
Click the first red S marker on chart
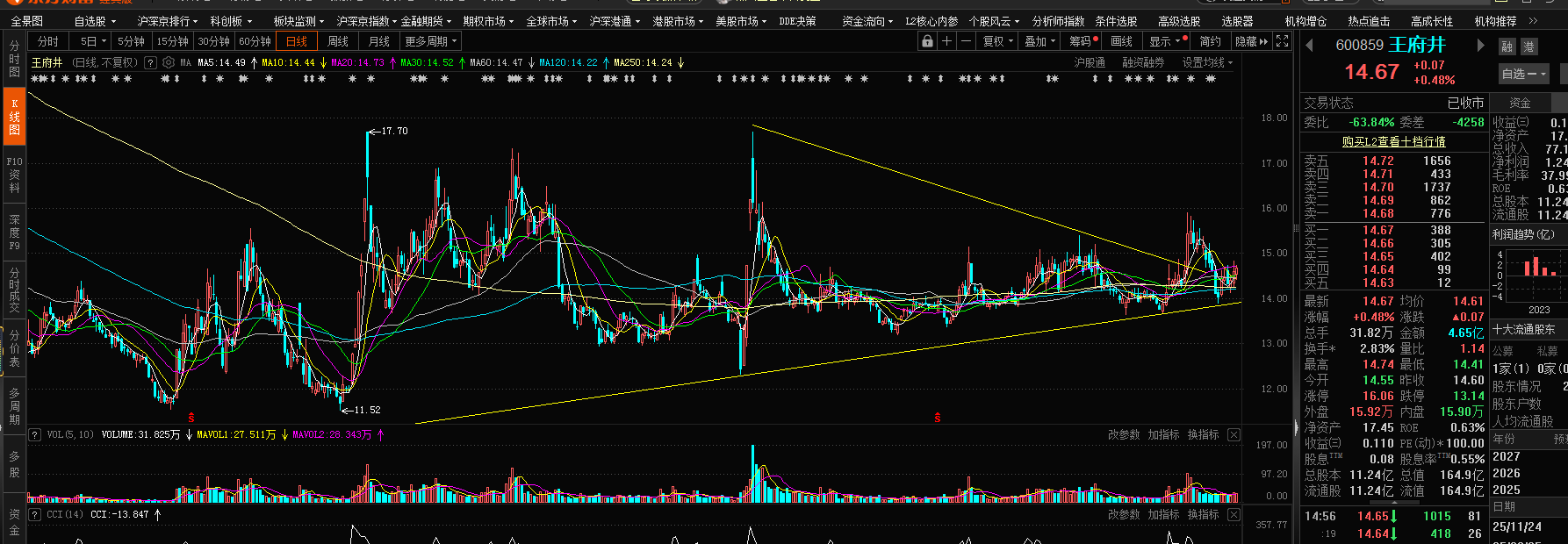coord(191,418)
